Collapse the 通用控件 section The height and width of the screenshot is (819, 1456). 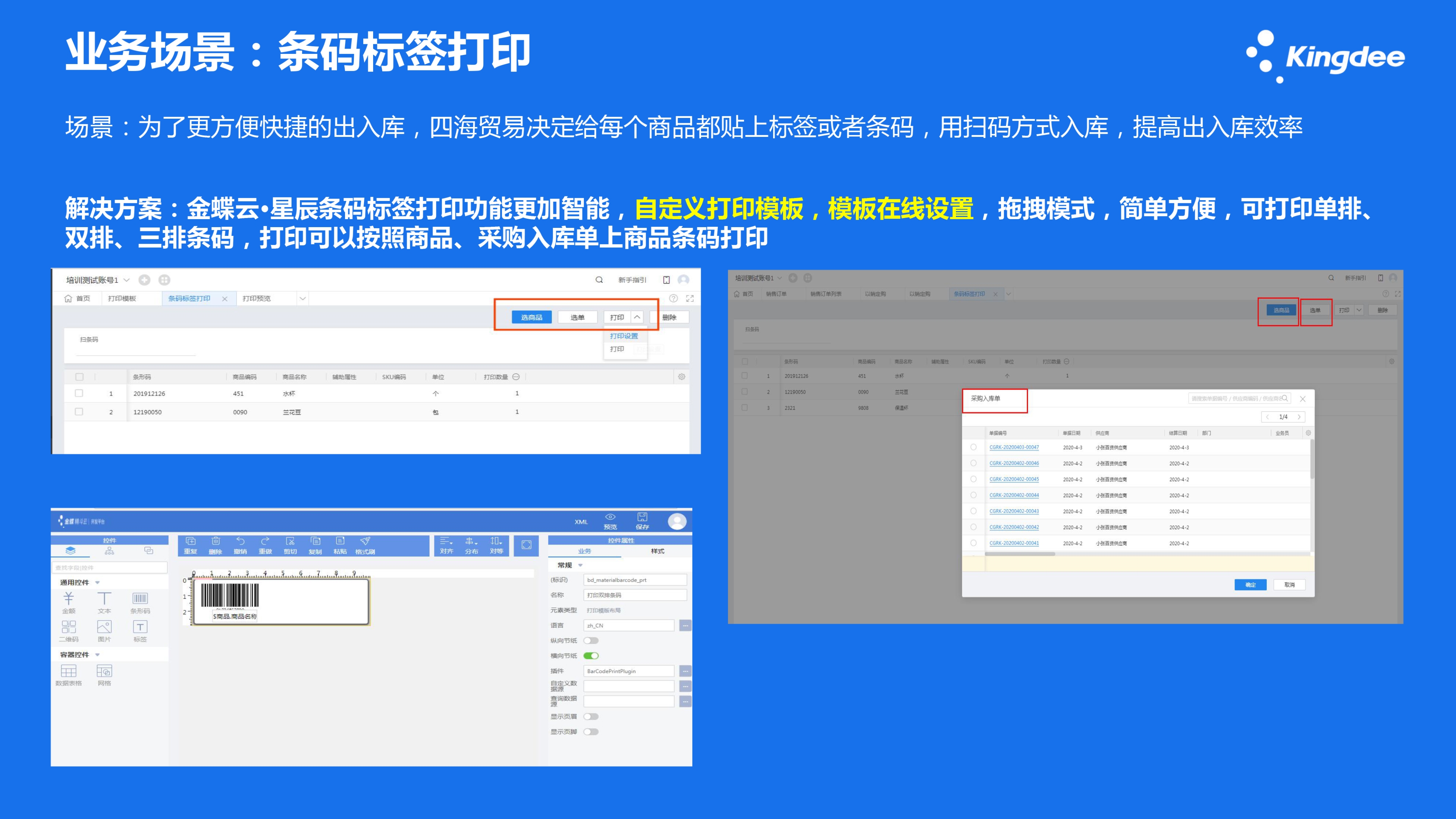98,582
